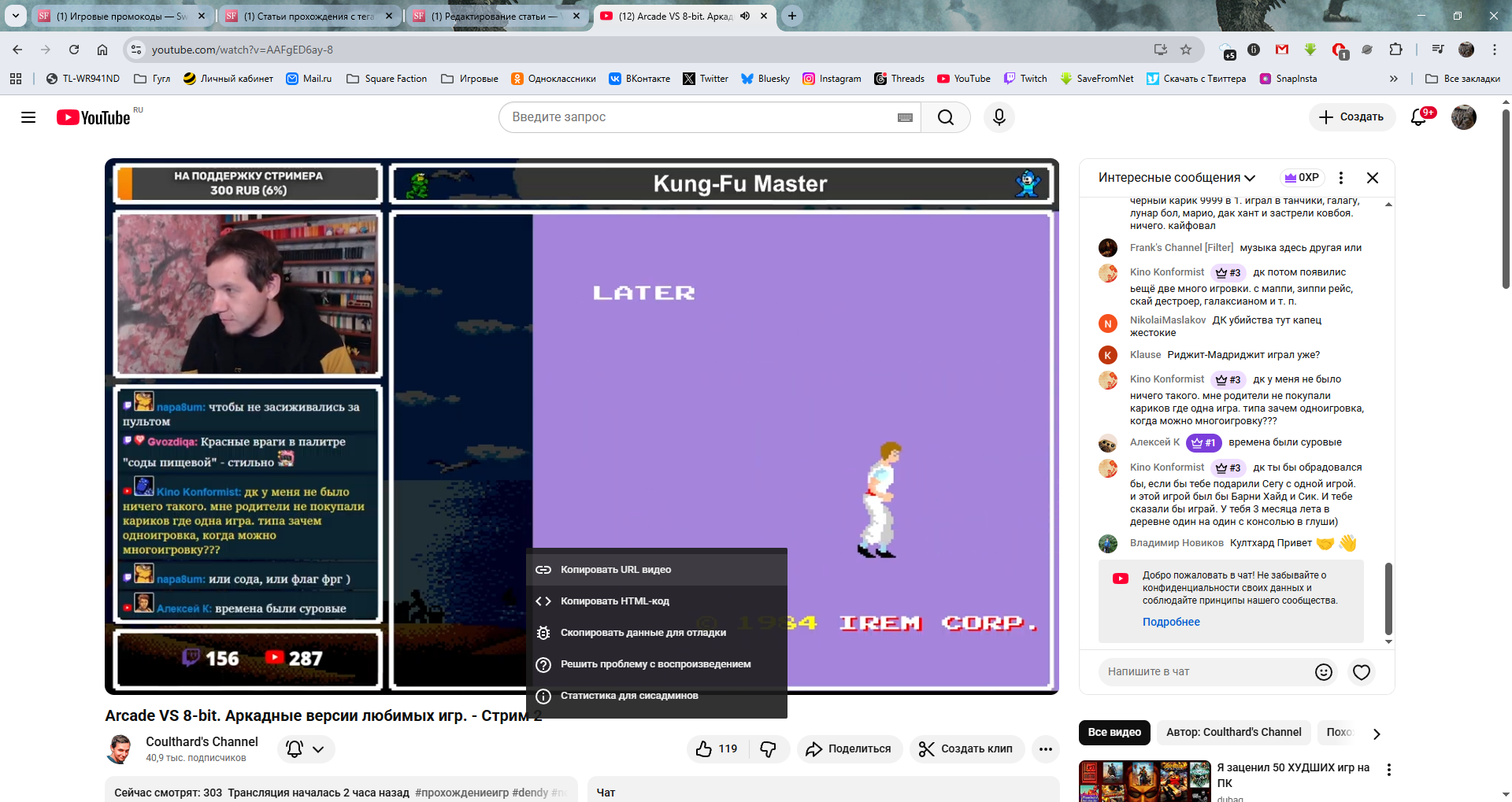Open the Подробнее link in chat notice

click(x=1171, y=622)
